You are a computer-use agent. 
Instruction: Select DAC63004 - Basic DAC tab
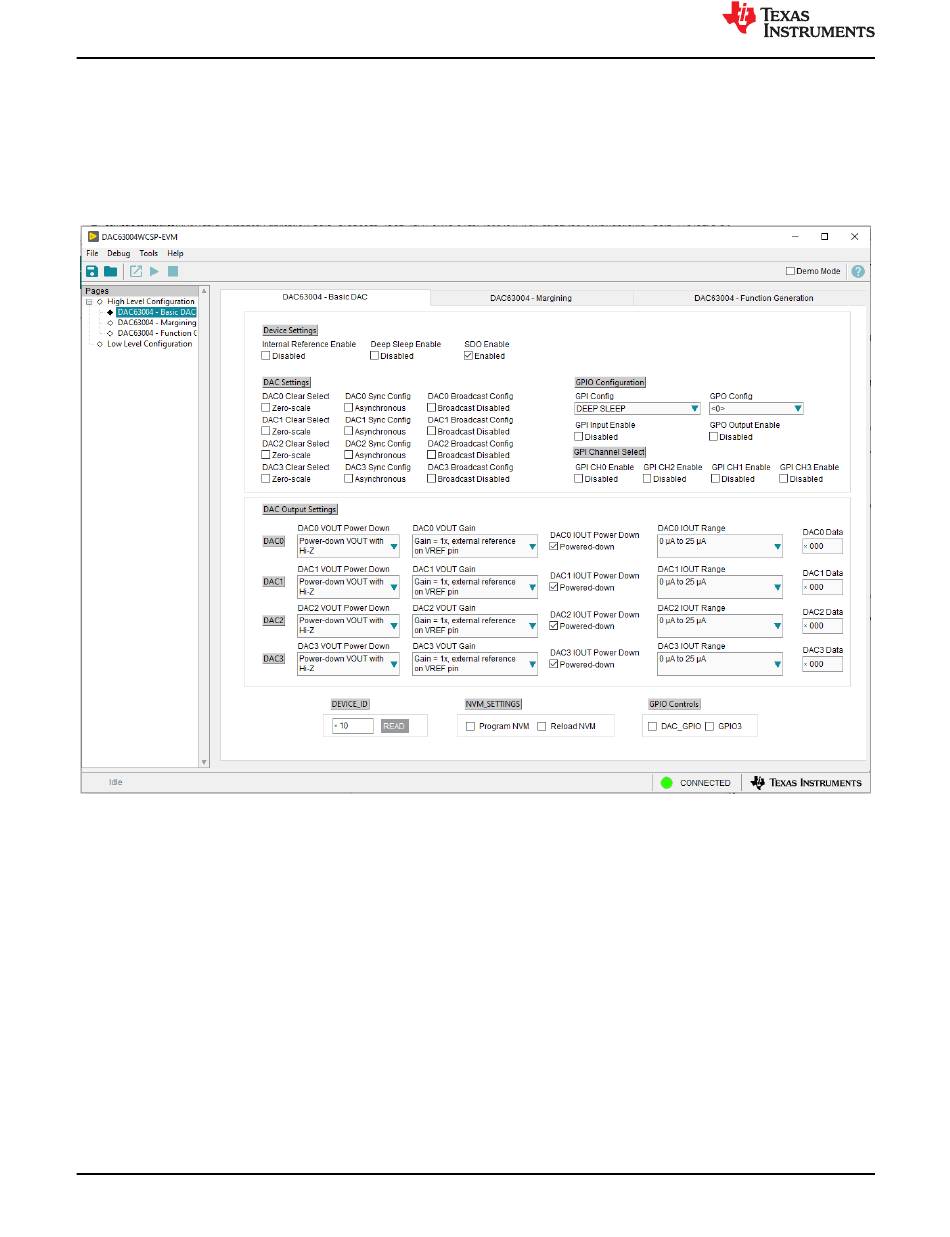[326, 297]
